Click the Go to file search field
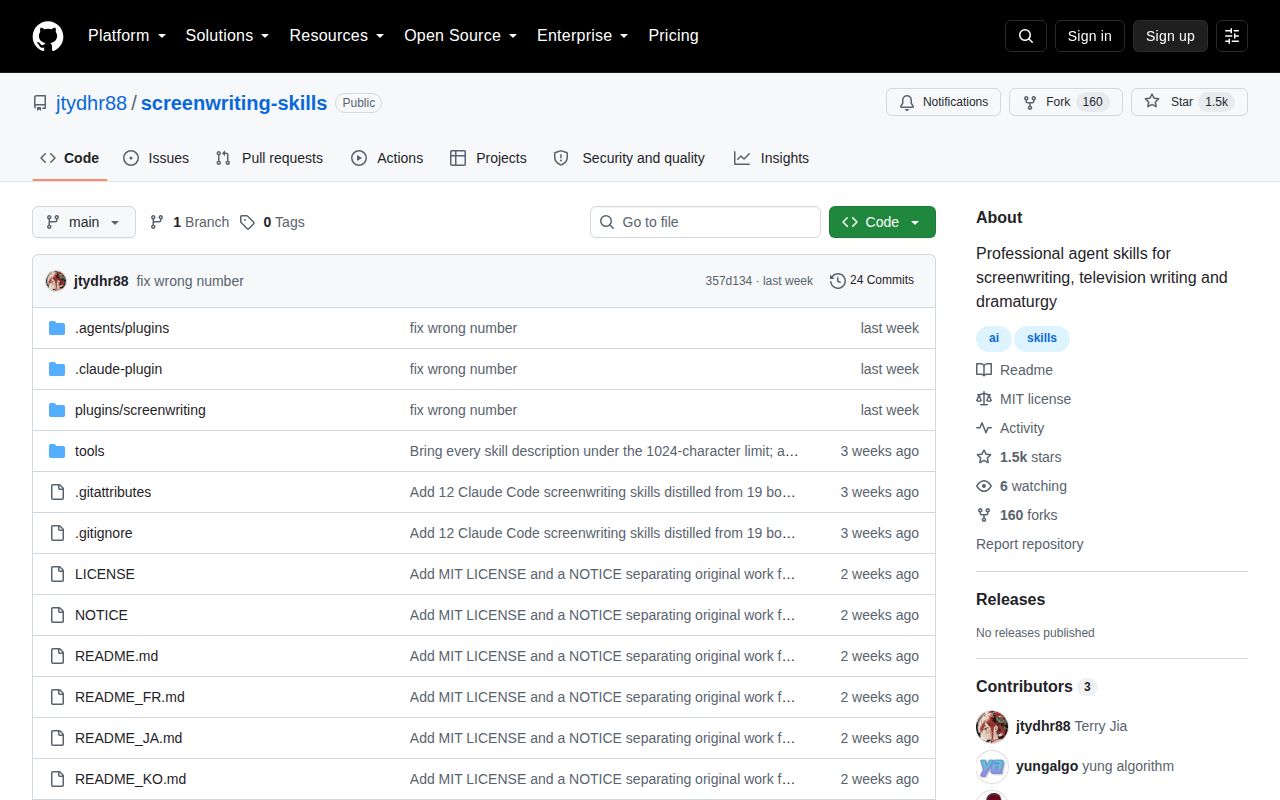The height and width of the screenshot is (800, 1280). (x=705, y=222)
